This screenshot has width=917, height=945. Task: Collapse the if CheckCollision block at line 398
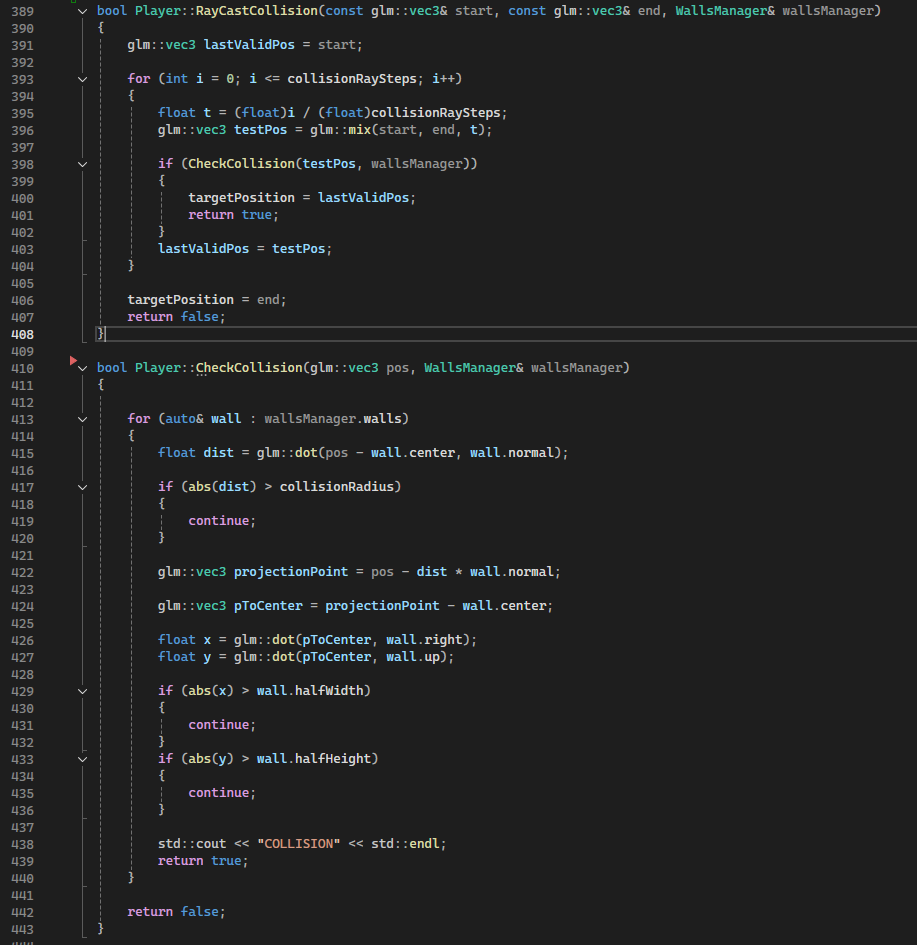tap(82, 163)
